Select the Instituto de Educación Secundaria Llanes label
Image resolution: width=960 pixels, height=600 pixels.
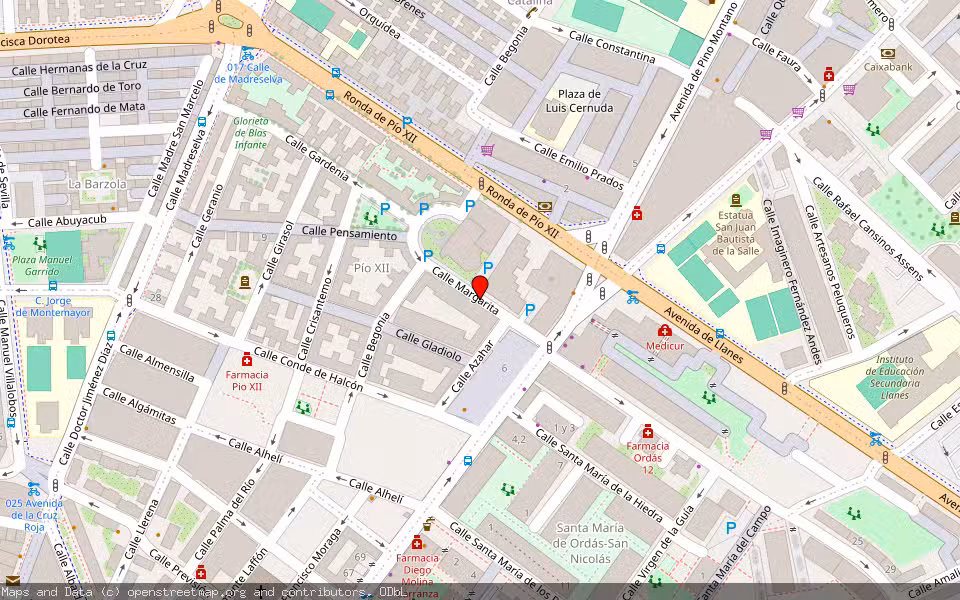point(894,377)
